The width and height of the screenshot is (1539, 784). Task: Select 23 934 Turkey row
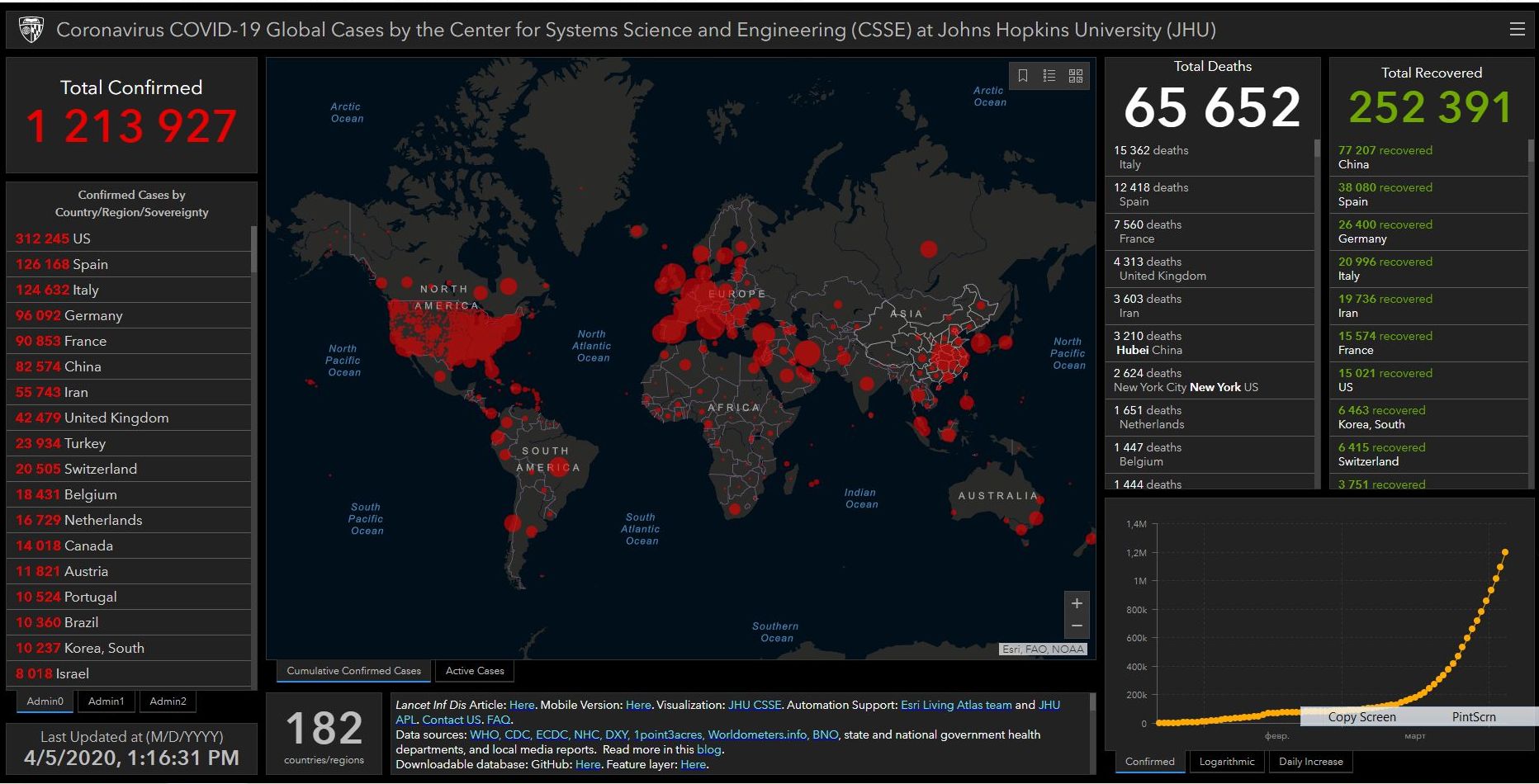(129, 443)
